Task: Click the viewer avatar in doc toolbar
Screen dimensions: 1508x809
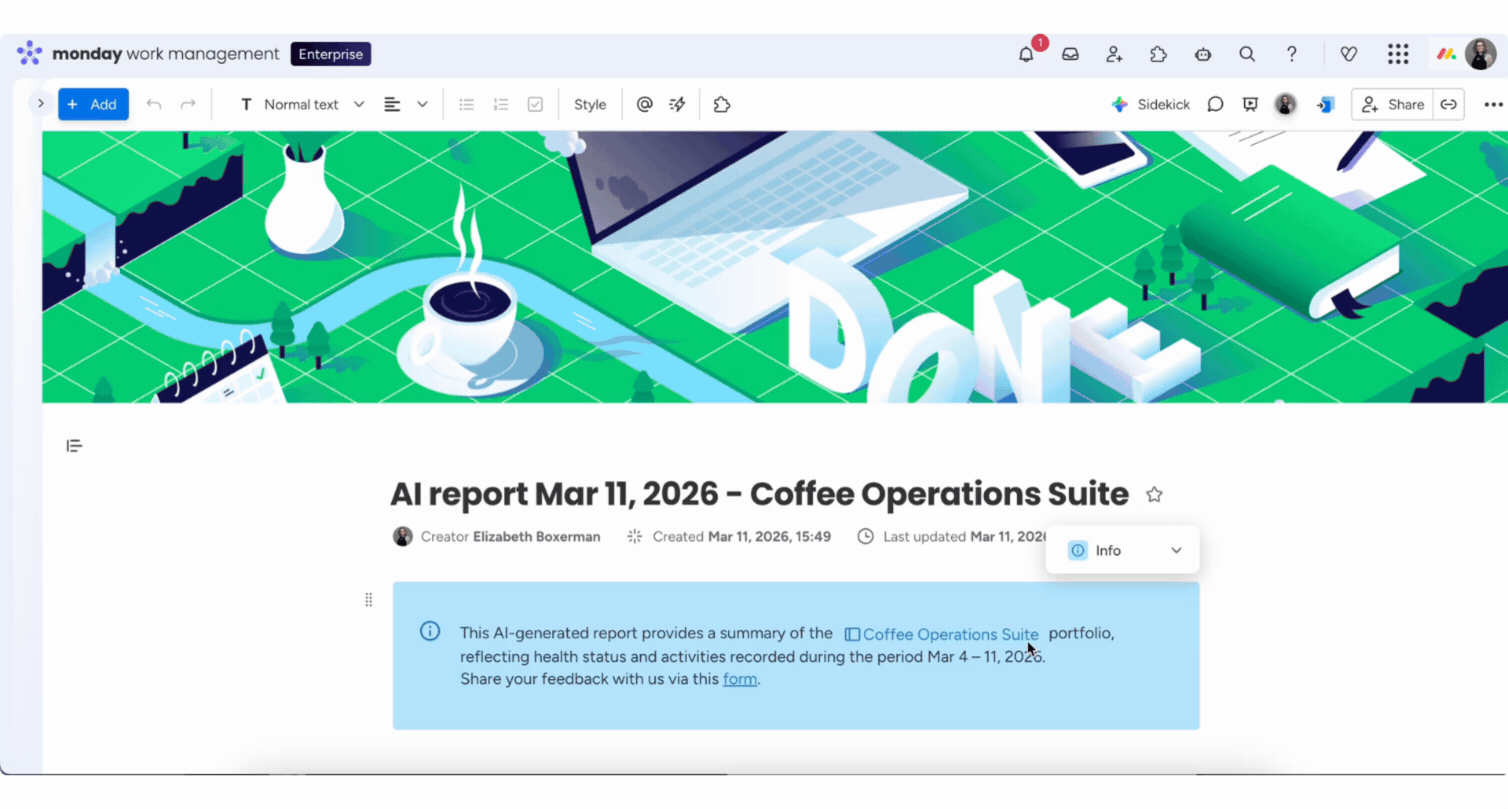Action: (x=1286, y=104)
